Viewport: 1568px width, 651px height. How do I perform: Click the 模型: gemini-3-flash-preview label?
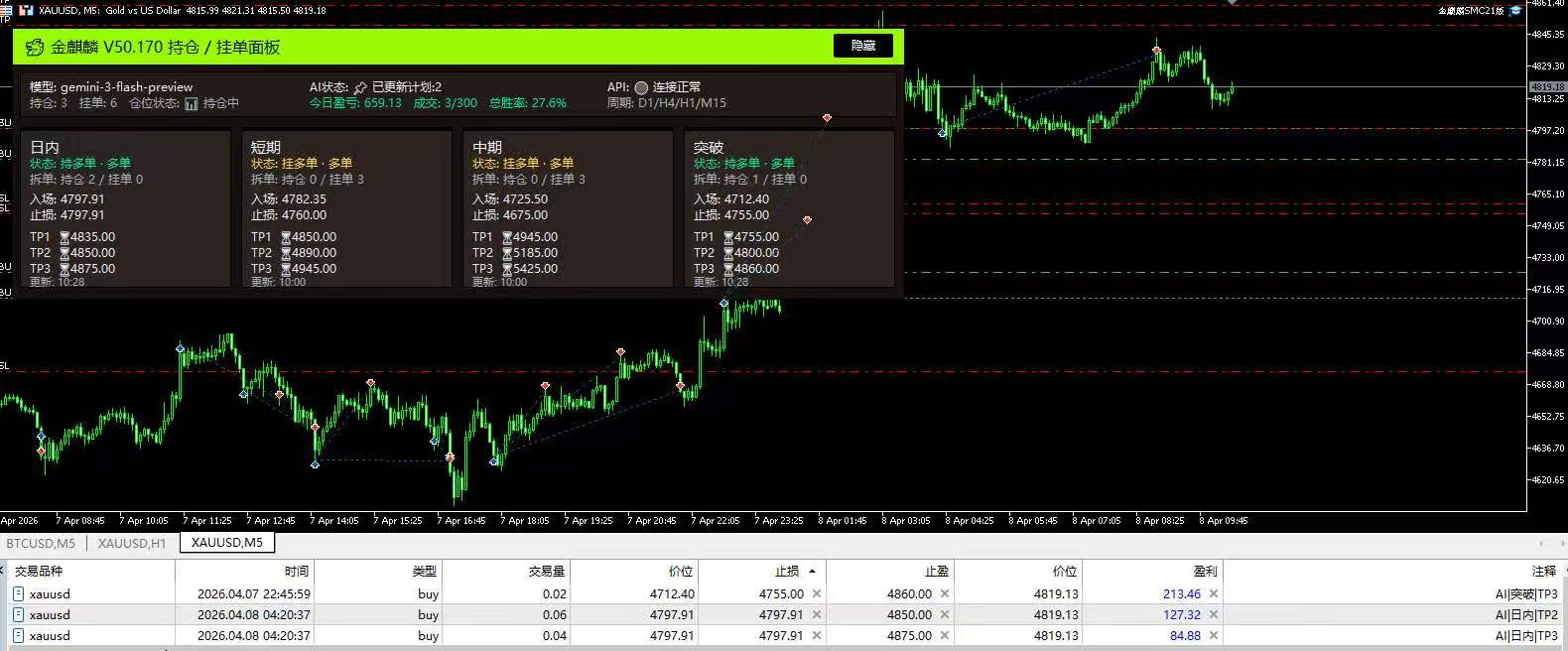[111, 87]
